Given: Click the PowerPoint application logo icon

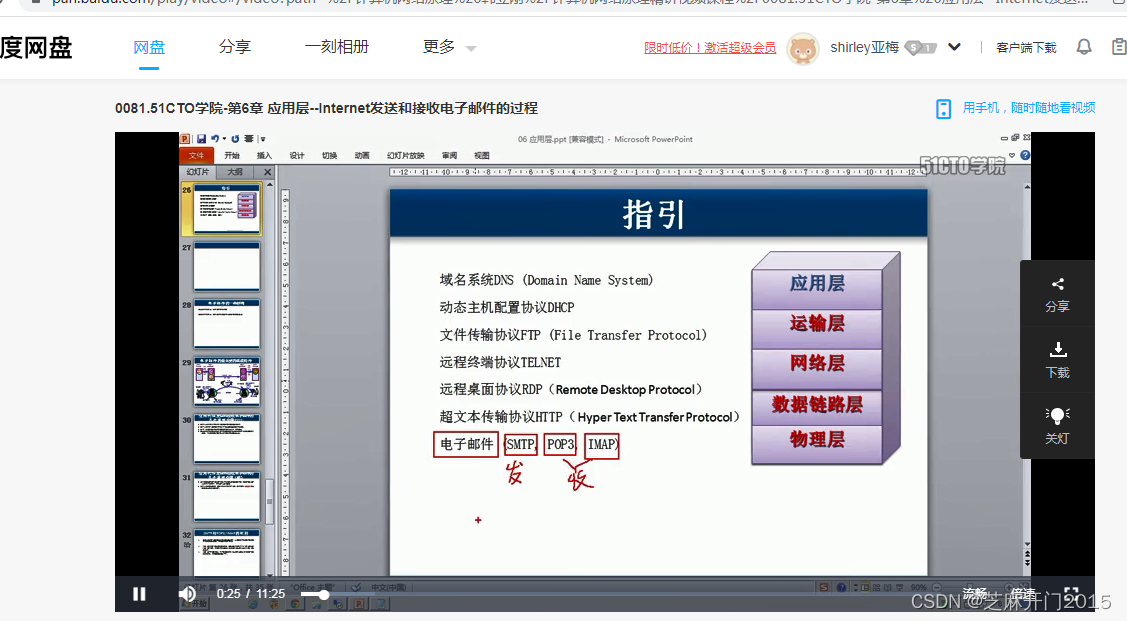Looking at the screenshot, I should [x=185, y=139].
